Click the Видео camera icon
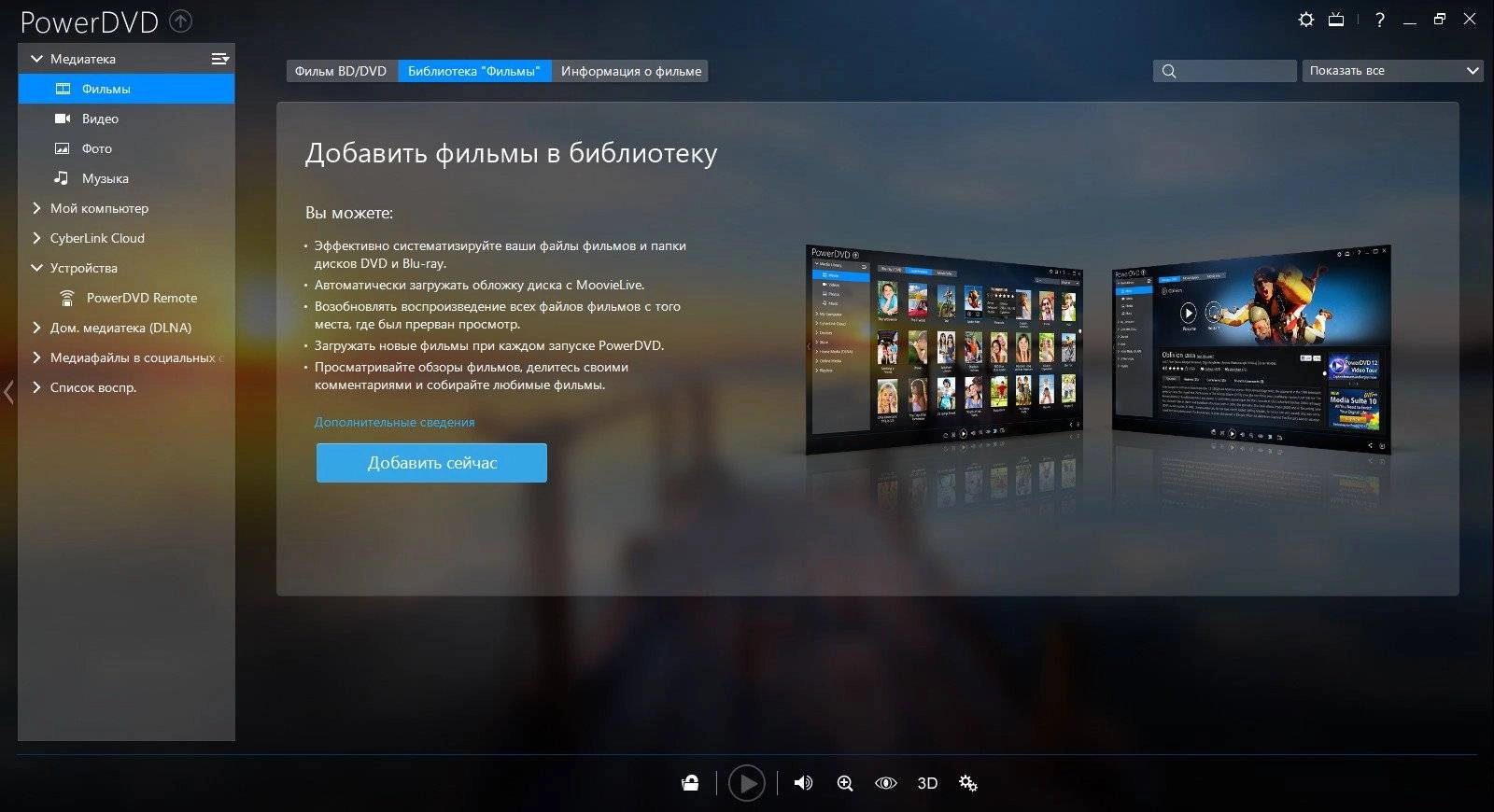This screenshot has width=1494, height=812. 63,119
